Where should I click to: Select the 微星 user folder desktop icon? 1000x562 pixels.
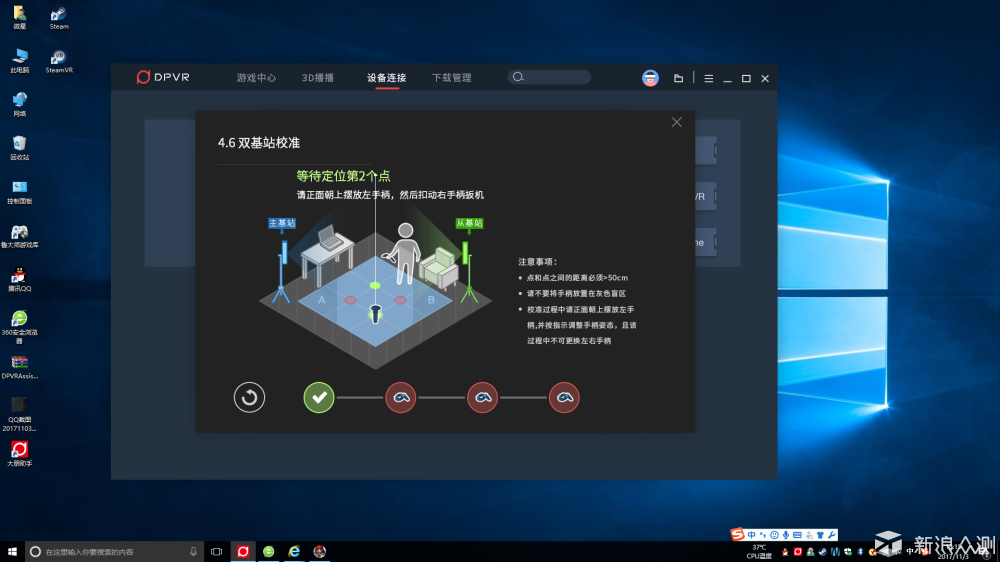pyautogui.click(x=20, y=18)
